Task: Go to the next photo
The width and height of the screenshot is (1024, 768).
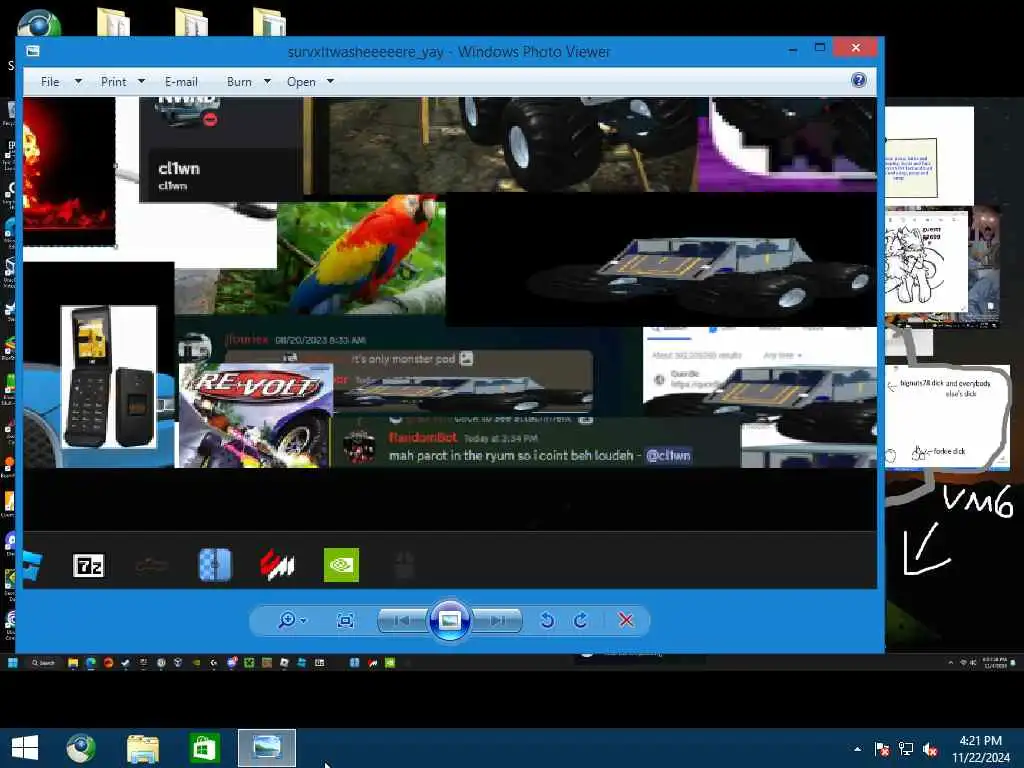Action: (498, 620)
